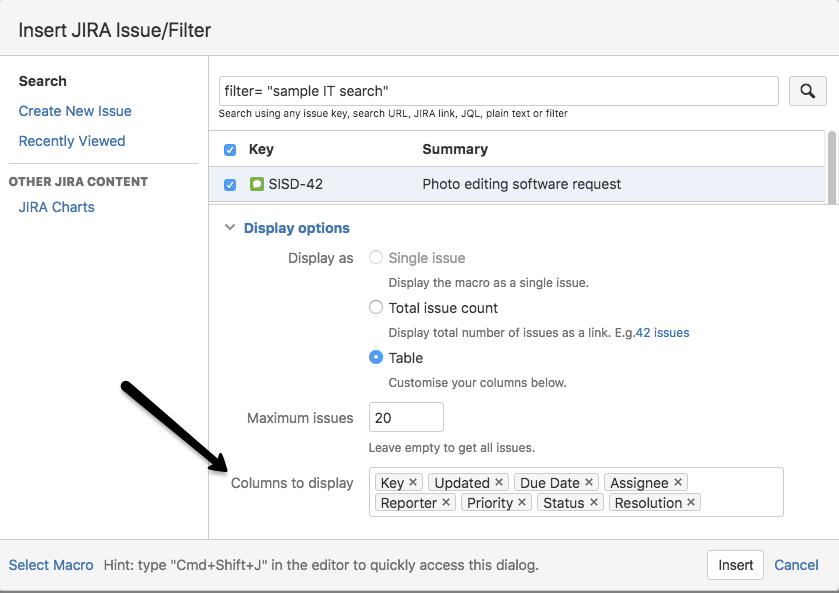Open JIRA Charts in sidebar
The height and width of the screenshot is (593, 839).
pos(57,207)
